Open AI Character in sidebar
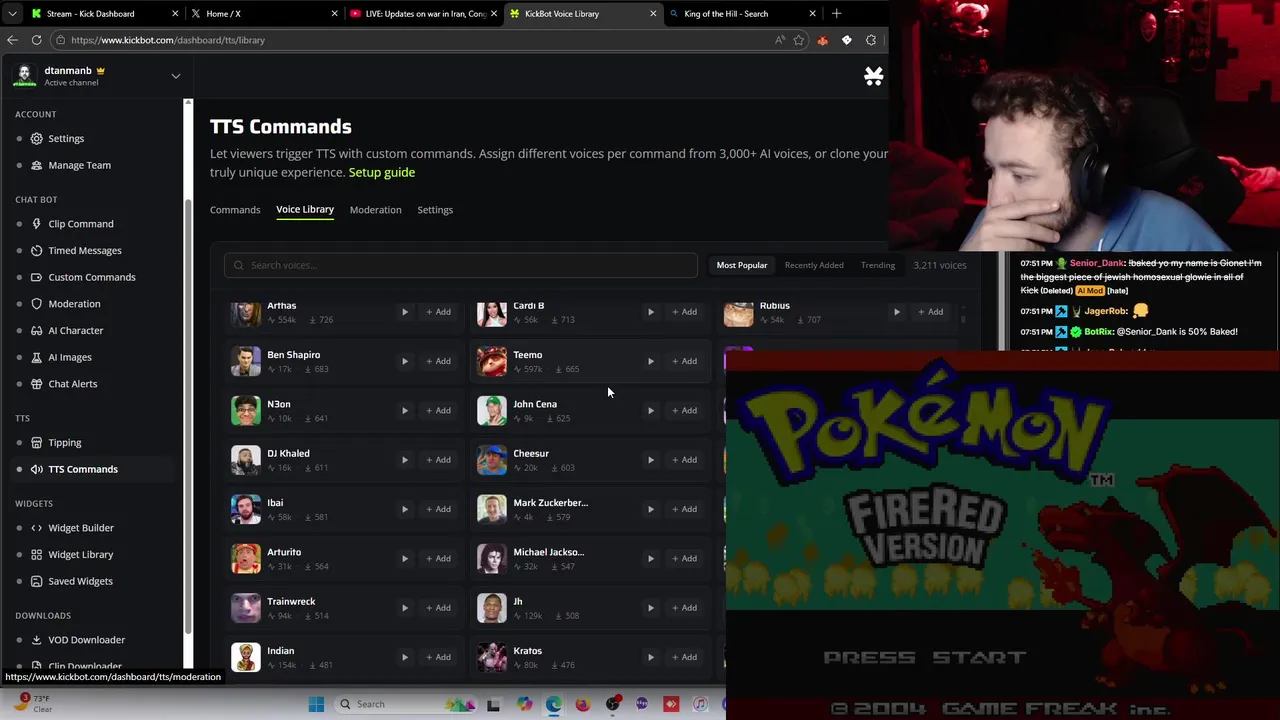The width and height of the screenshot is (1280, 720). pyautogui.click(x=76, y=331)
